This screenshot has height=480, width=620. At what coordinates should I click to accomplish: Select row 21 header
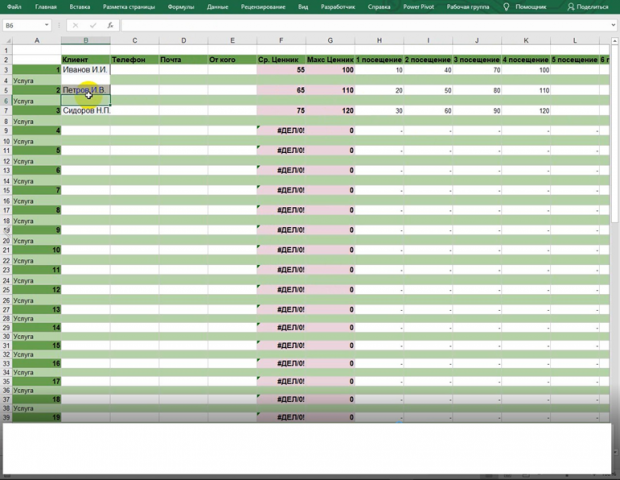pyautogui.click(x=6, y=250)
